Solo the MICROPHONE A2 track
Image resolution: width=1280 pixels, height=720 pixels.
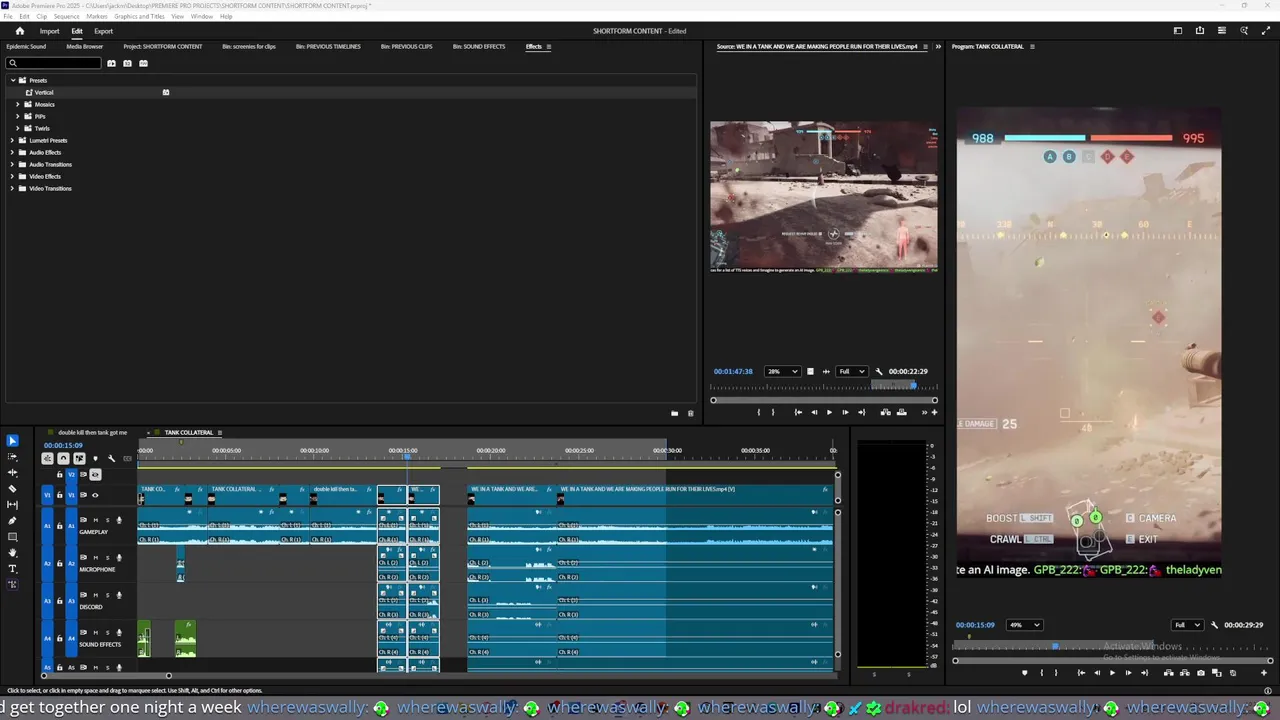point(107,557)
